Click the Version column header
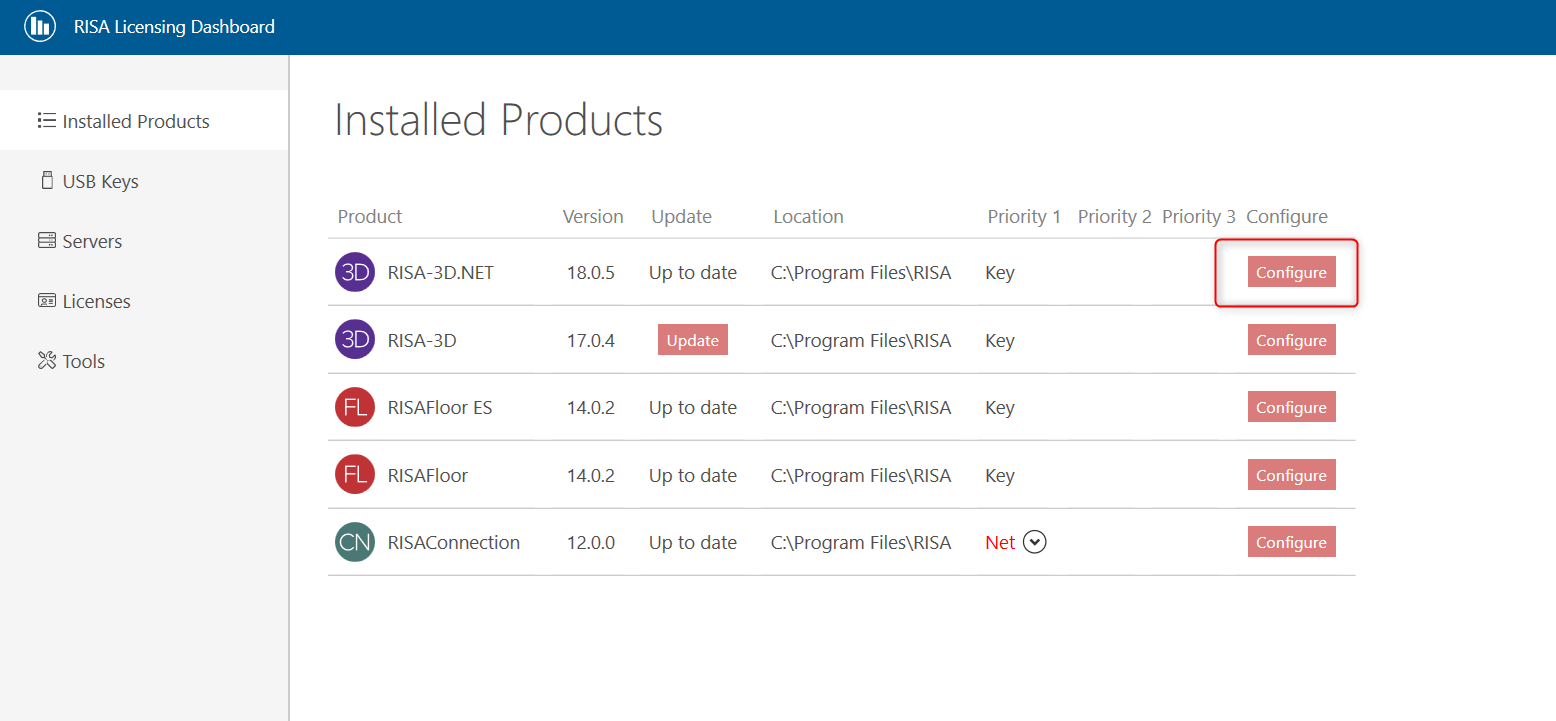Viewport: 1556px width, 721px height. [593, 217]
